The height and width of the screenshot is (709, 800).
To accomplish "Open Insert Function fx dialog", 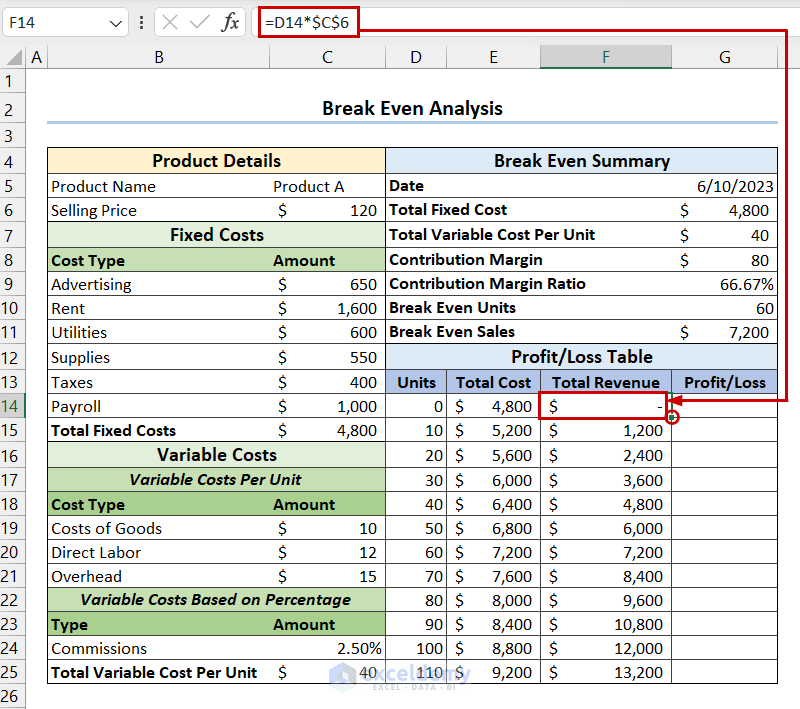I will coord(230,22).
